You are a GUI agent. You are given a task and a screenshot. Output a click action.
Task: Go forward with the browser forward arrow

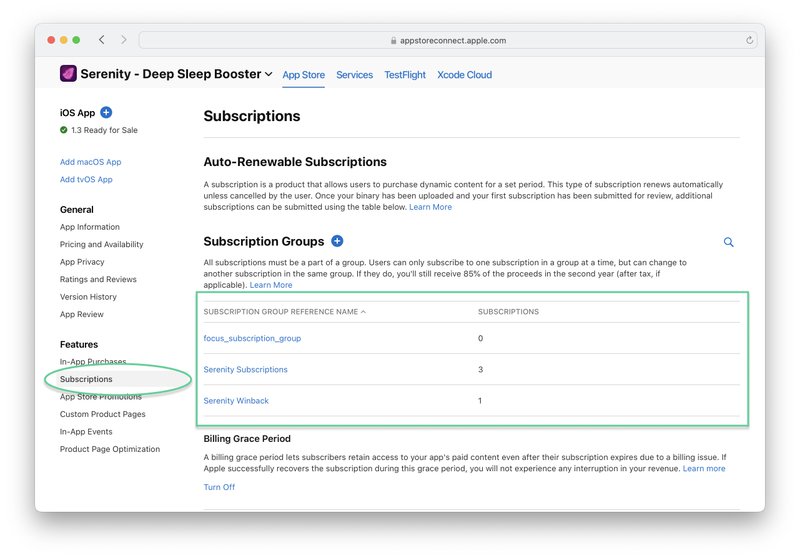(123, 40)
